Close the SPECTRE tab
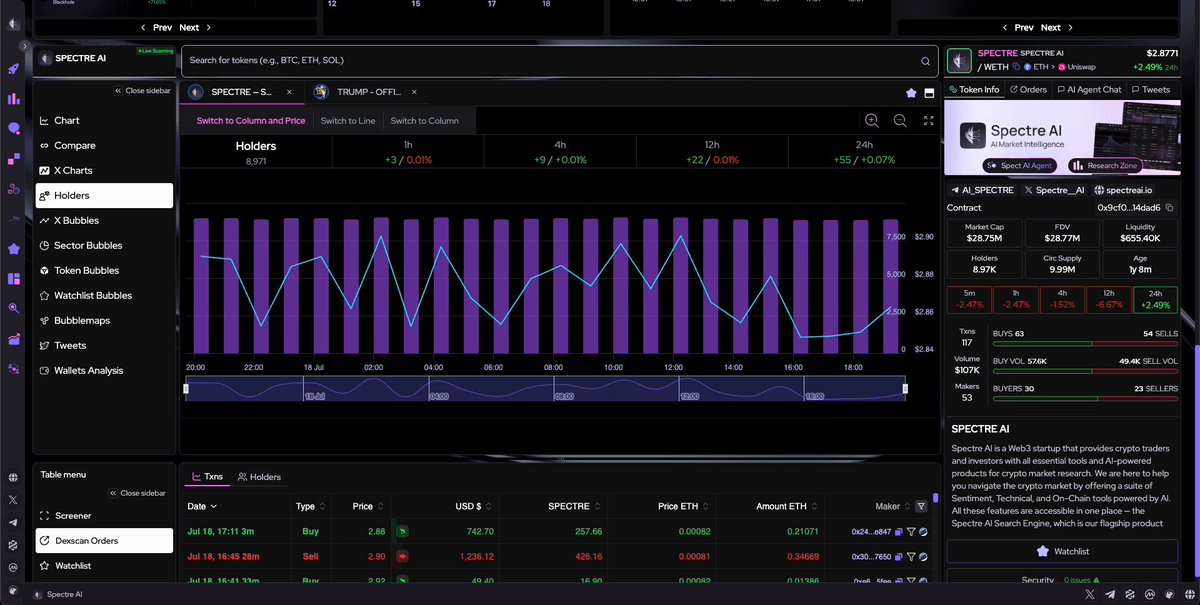This screenshot has width=1200, height=605. 290,92
